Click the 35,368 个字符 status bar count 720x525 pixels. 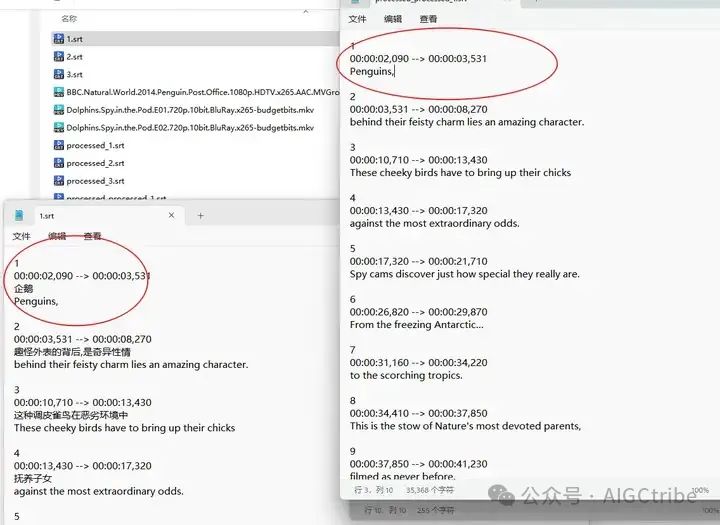[430, 490]
